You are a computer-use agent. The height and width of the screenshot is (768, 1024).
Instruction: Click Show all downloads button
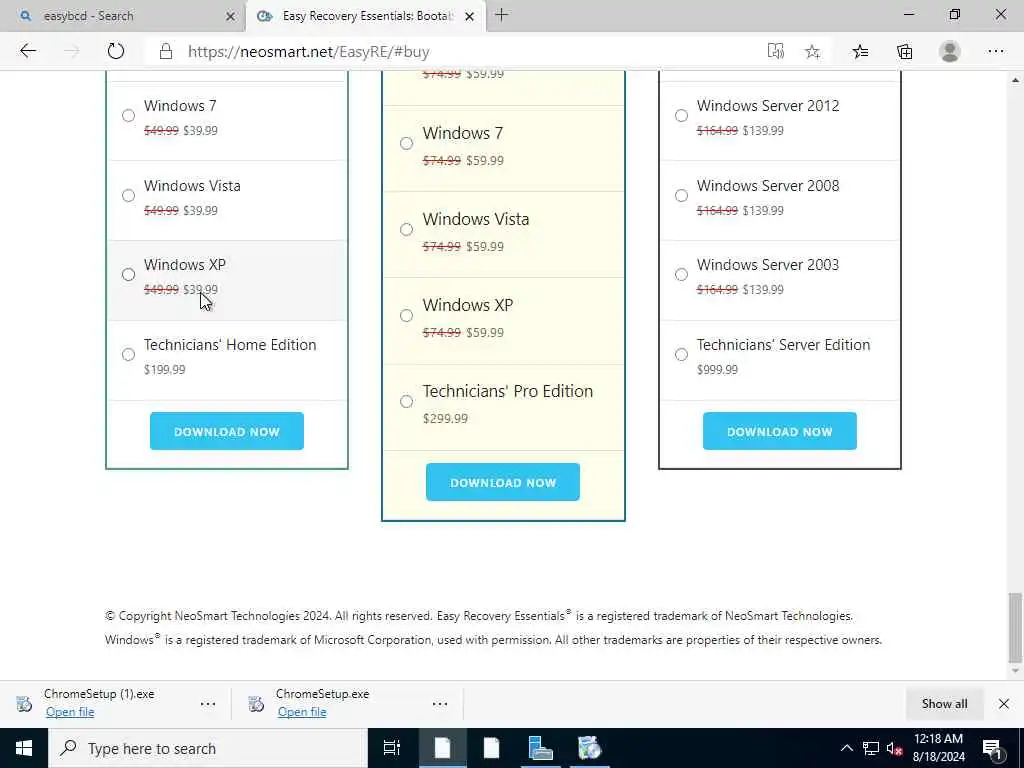coord(944,703)
